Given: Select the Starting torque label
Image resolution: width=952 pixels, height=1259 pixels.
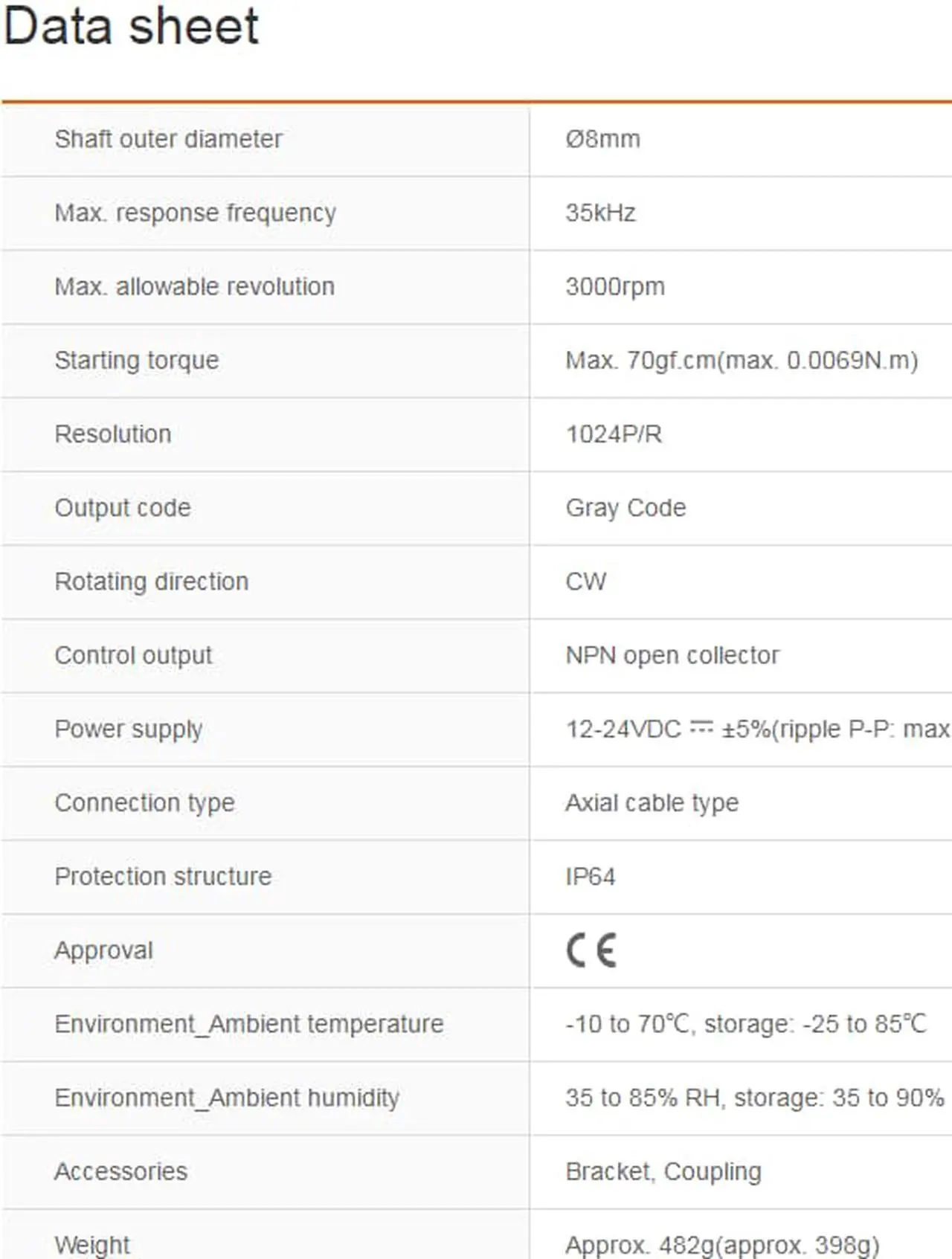Looking at the screenshot, I should point(137,361).
